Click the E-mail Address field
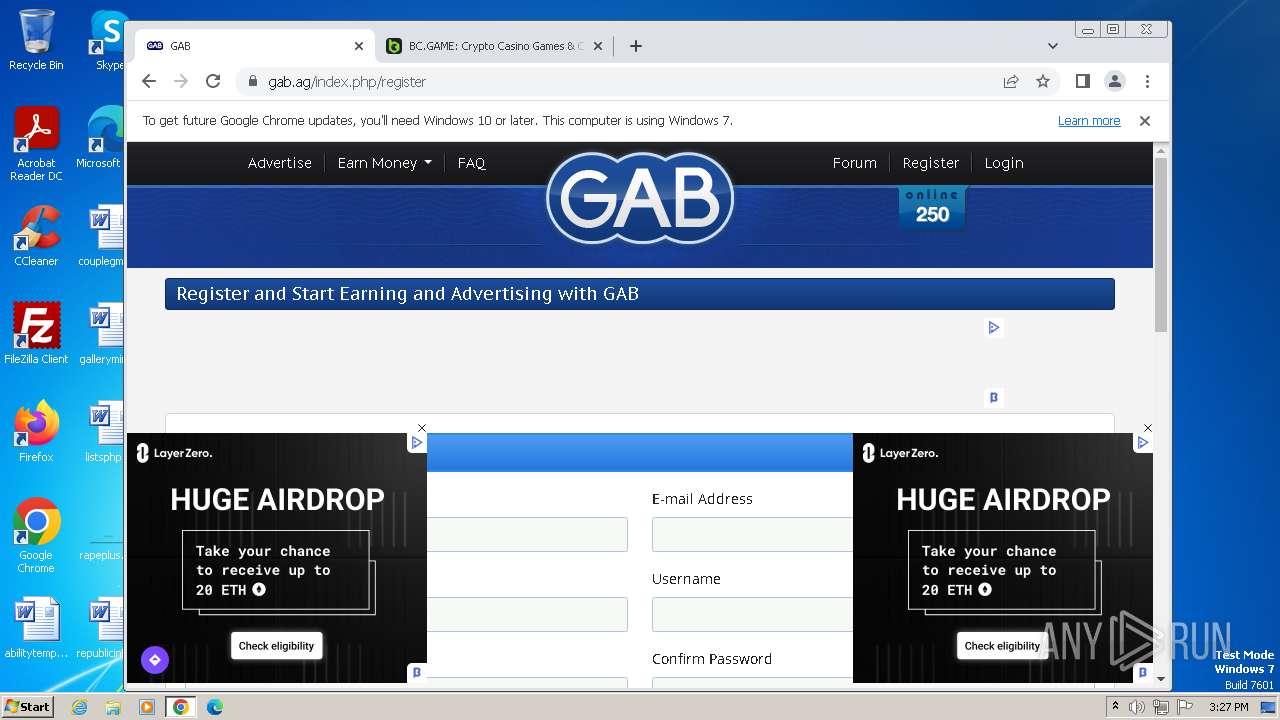 point(752,535)
